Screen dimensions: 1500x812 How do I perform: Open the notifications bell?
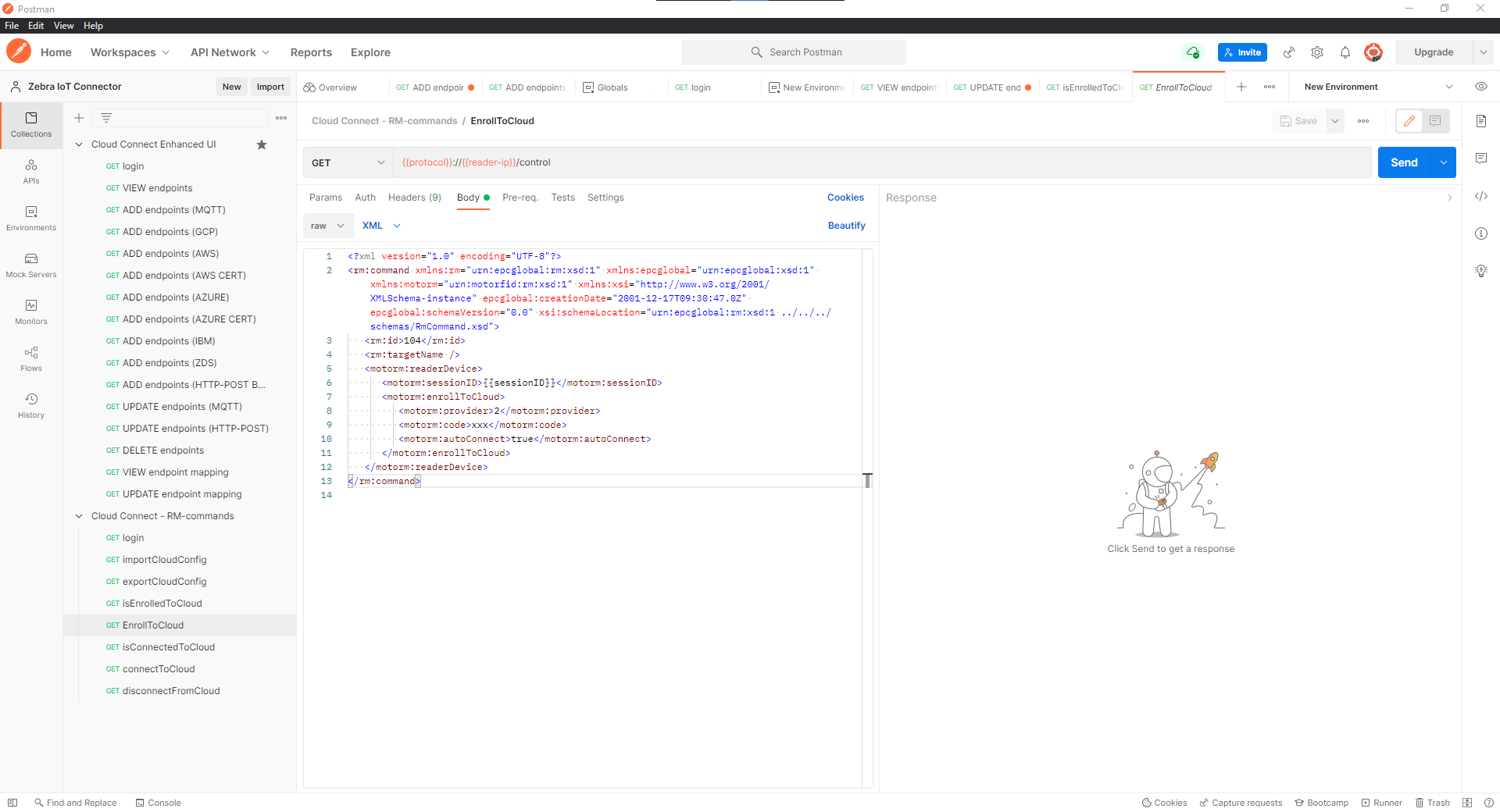pos(1345,52)
